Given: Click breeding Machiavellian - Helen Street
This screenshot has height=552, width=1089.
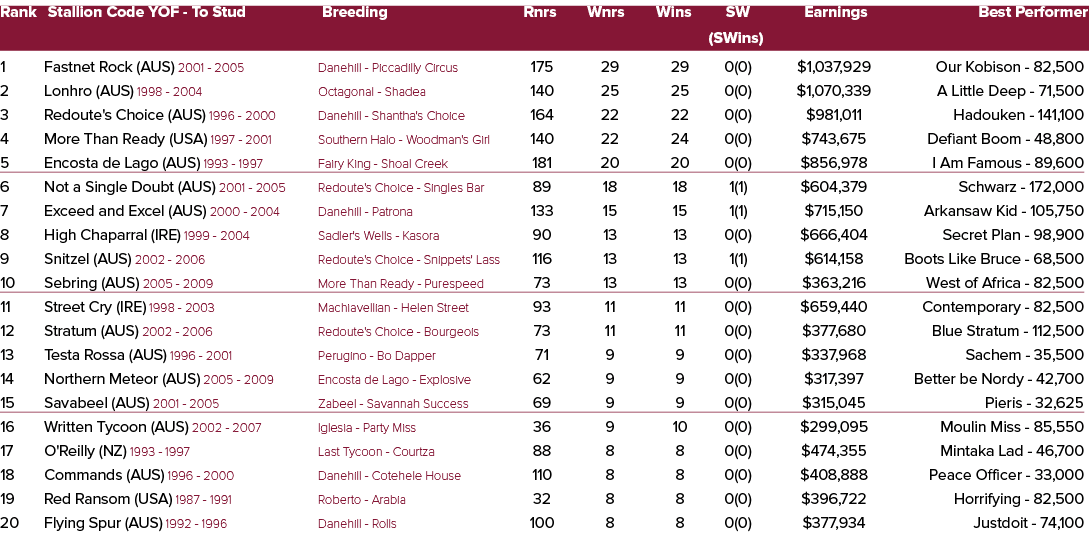Looking at the screenshot, I should tap(393, 308).
